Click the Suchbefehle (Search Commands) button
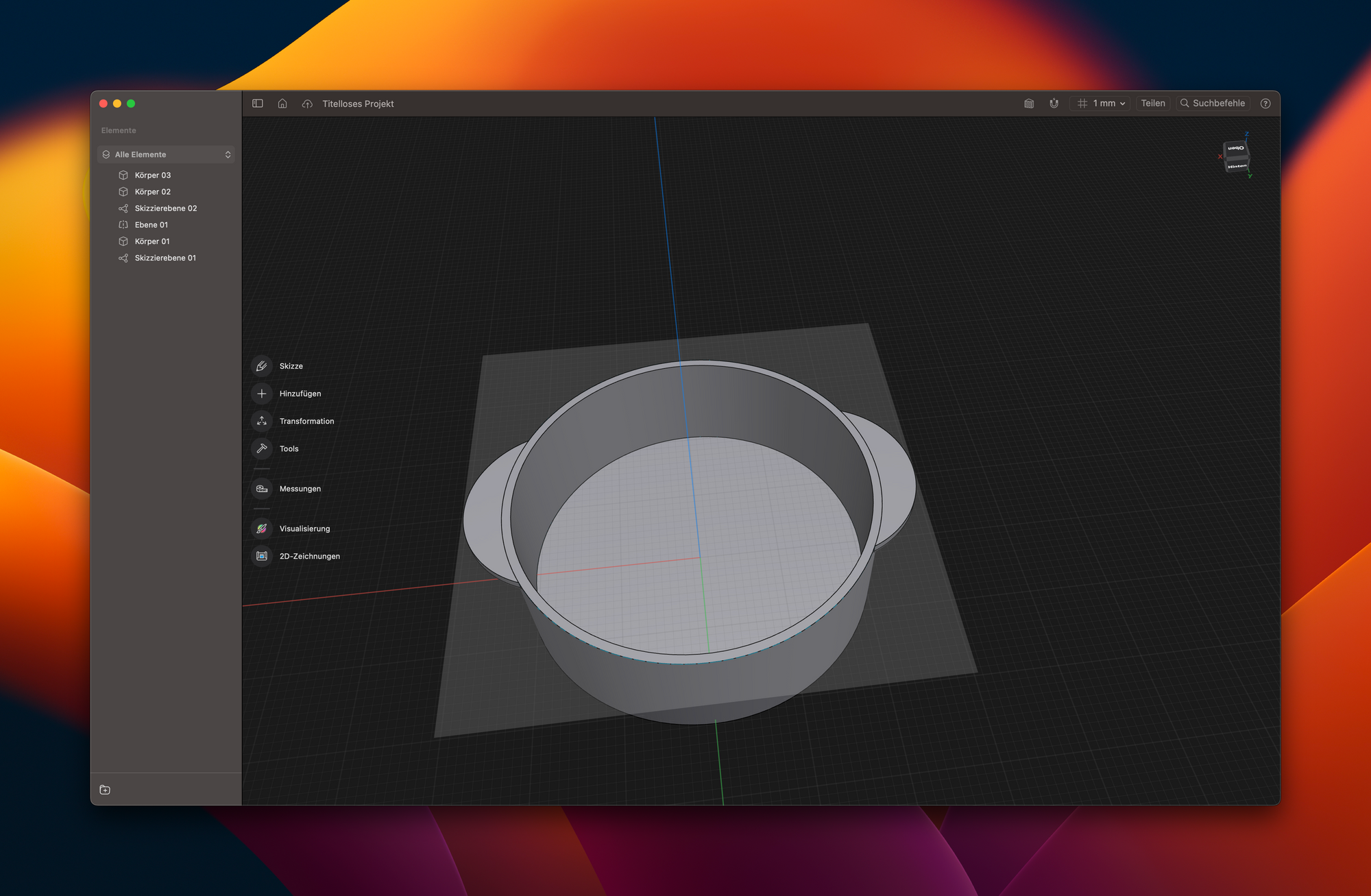The image size is (1371, 896). pyautogui.click(x=1213, y=103)
